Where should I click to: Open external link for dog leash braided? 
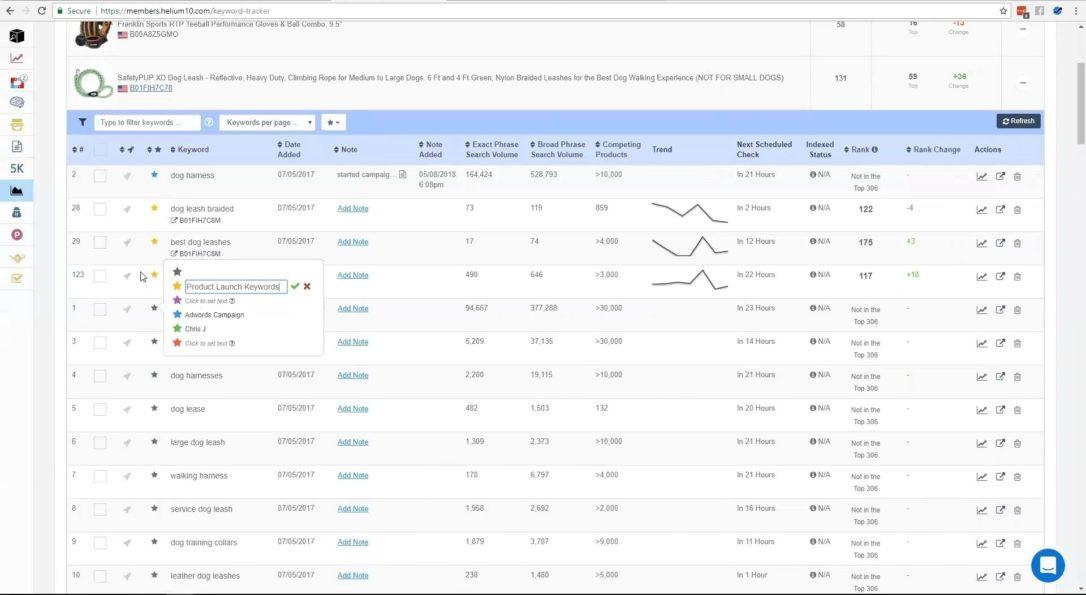[1000, 210]
